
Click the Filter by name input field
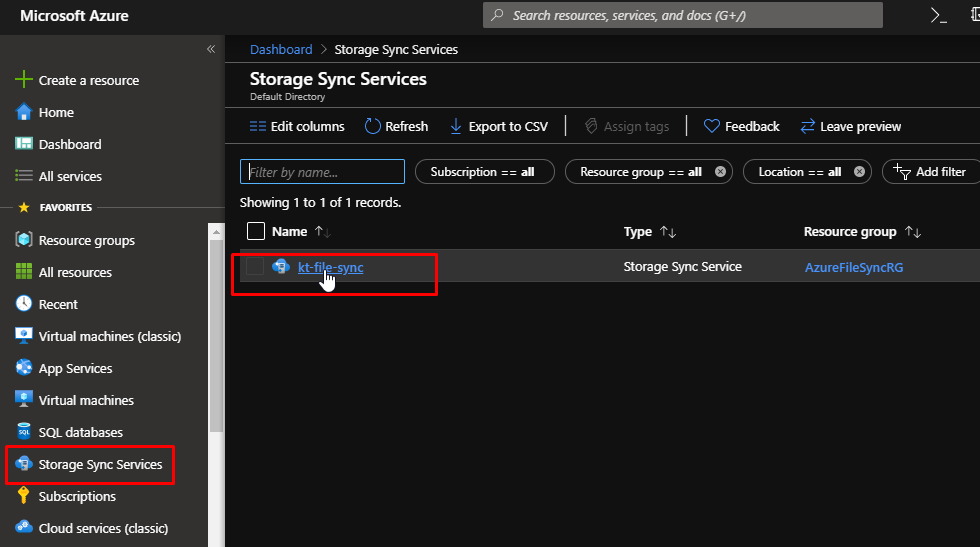322,172
